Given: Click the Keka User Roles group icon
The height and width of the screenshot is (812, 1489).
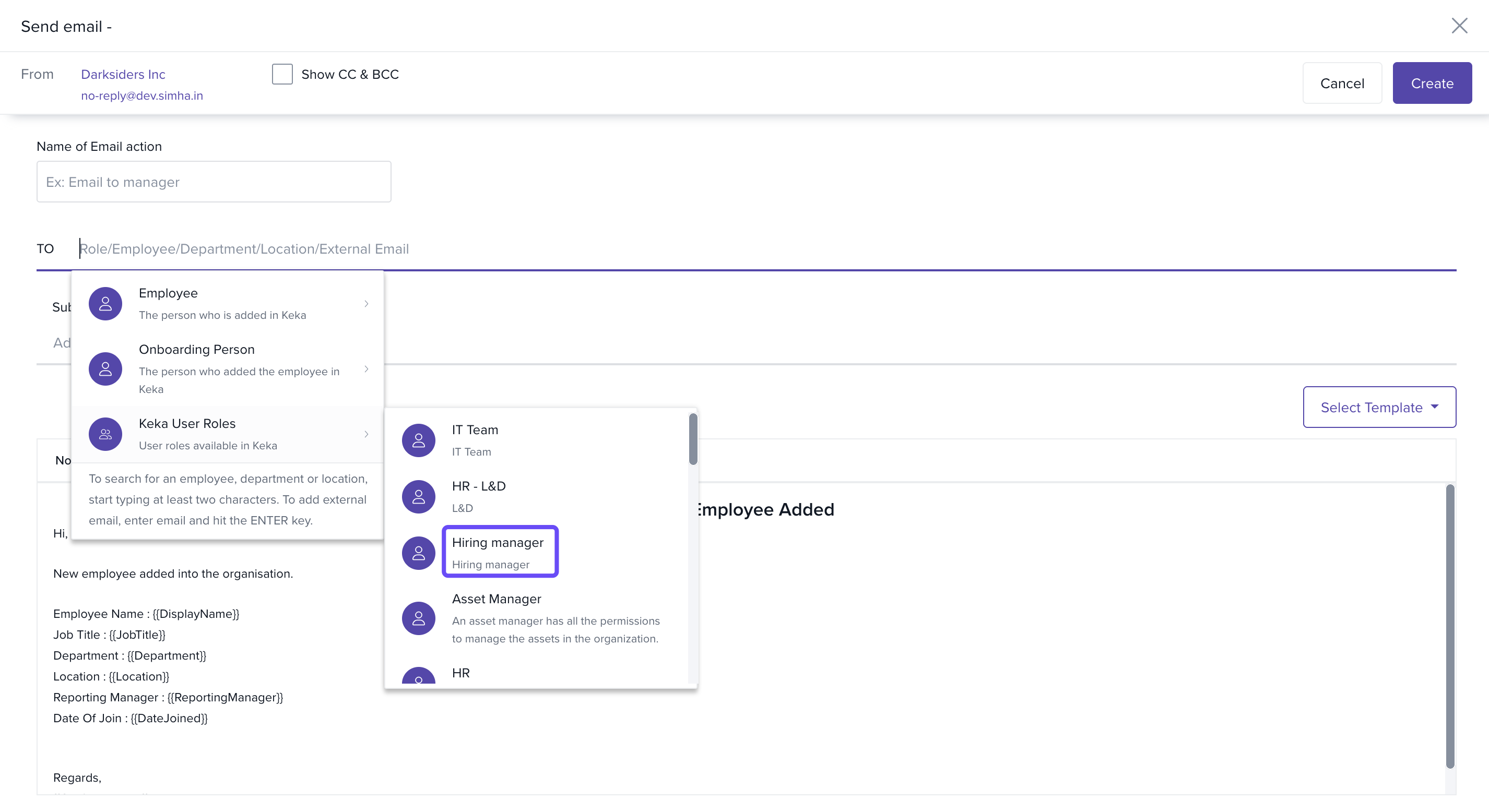Looking at the screenshot, I should (x=105, y=434).
